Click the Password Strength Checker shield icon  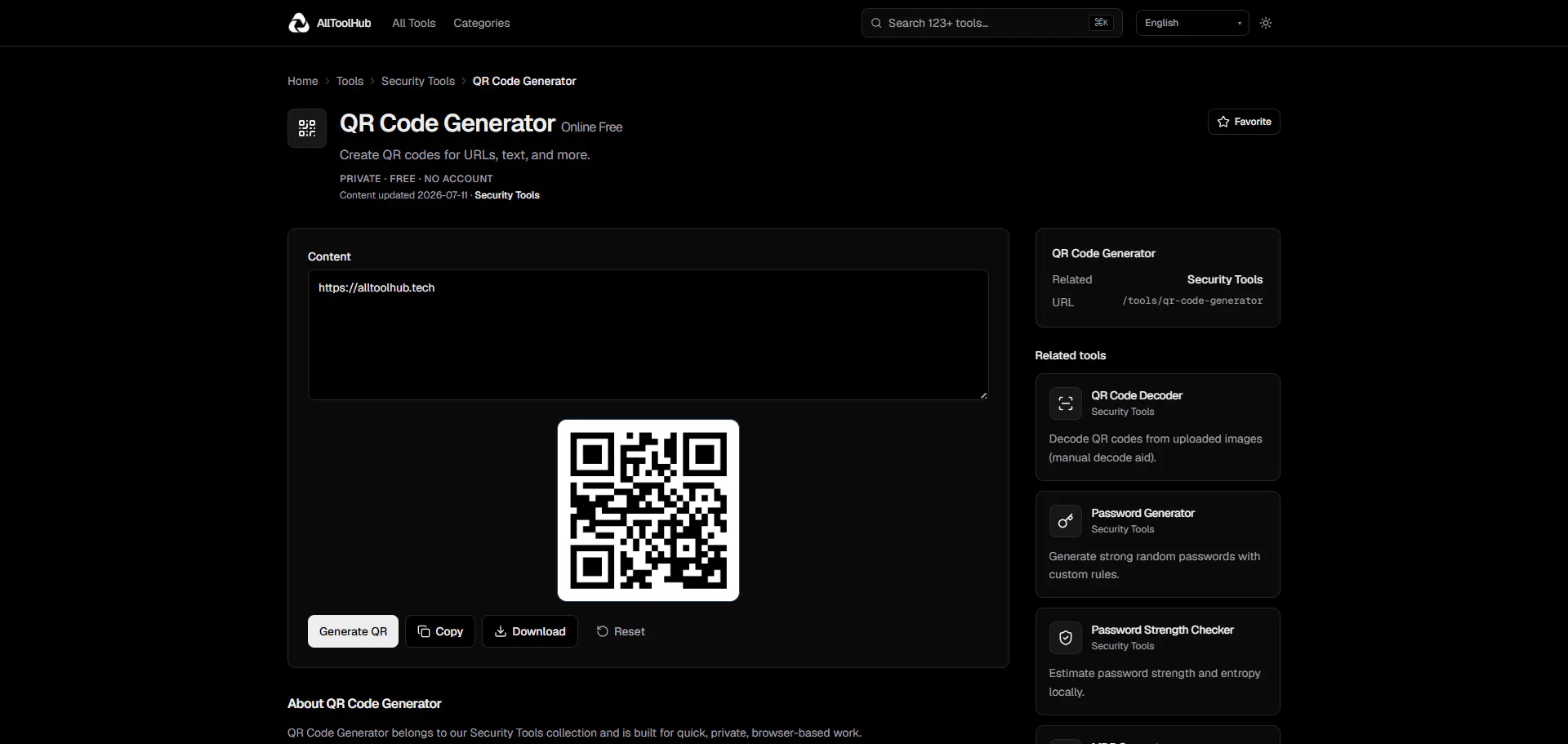pos(1066,638)
